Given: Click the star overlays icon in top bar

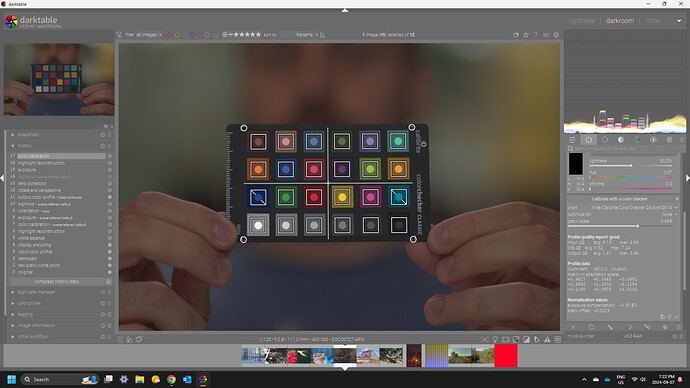Looking at the screenshot, I should tap(526, 35).
